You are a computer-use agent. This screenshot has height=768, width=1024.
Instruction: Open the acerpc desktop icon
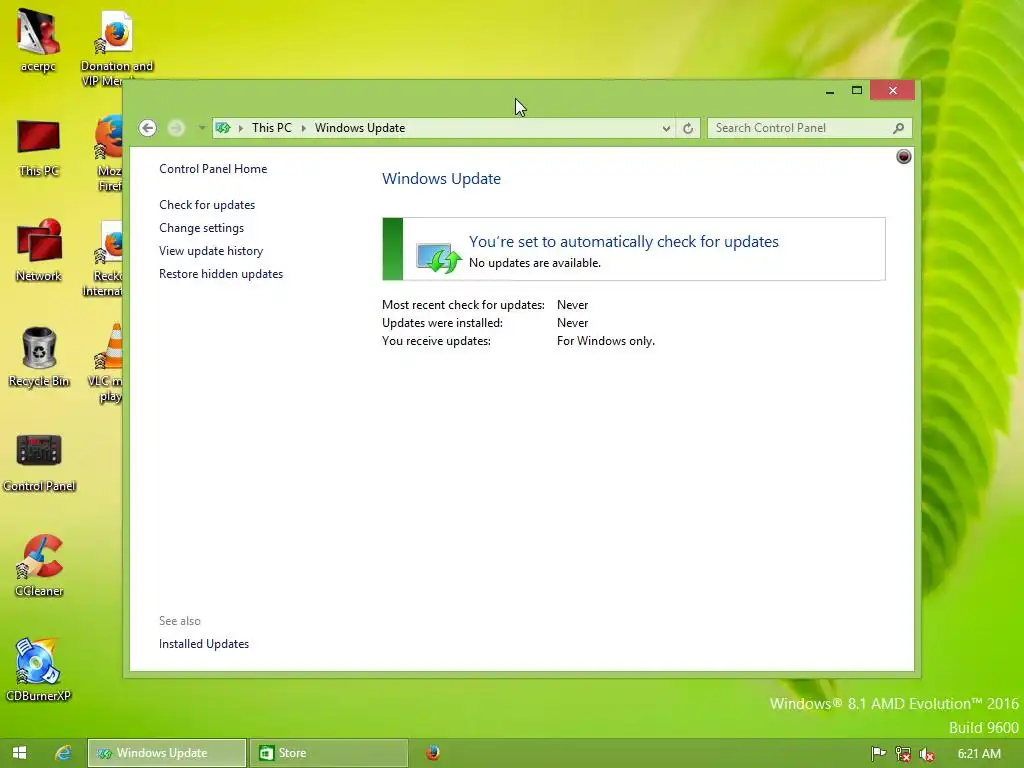tap(38, 40)
